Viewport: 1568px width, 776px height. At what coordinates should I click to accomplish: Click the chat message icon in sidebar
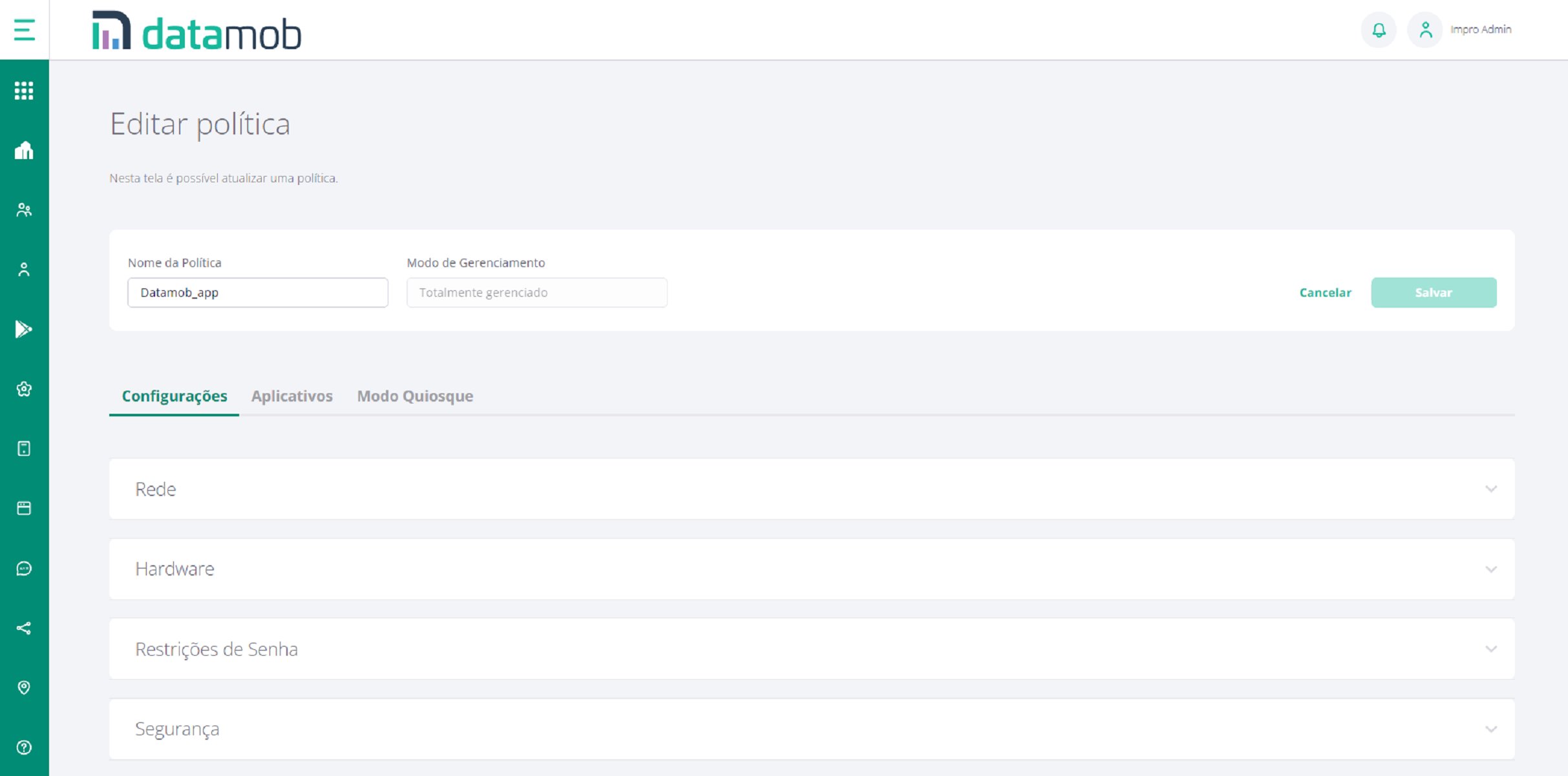pos(24,568)
